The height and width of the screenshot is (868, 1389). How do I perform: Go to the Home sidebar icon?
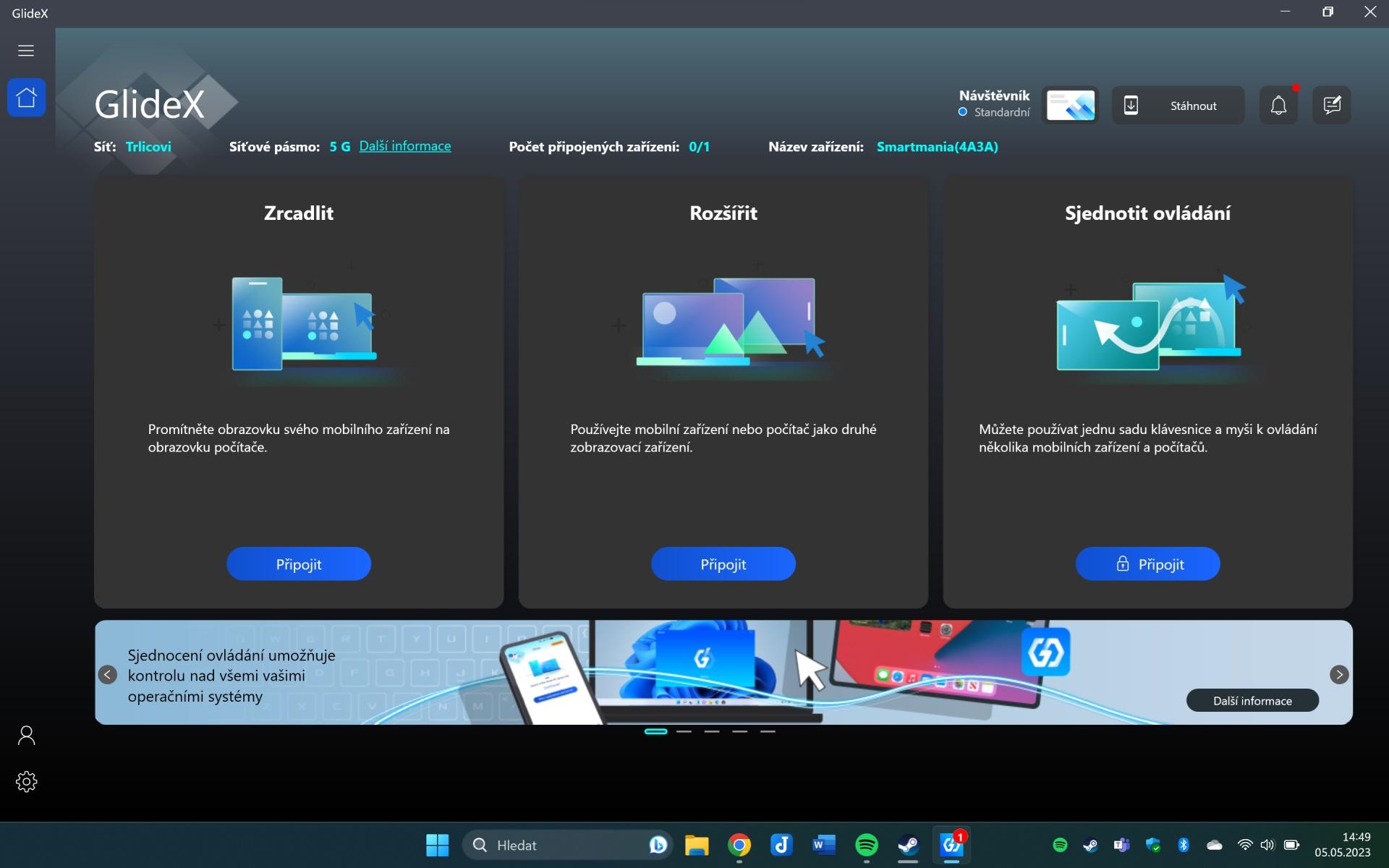point(26,98)
